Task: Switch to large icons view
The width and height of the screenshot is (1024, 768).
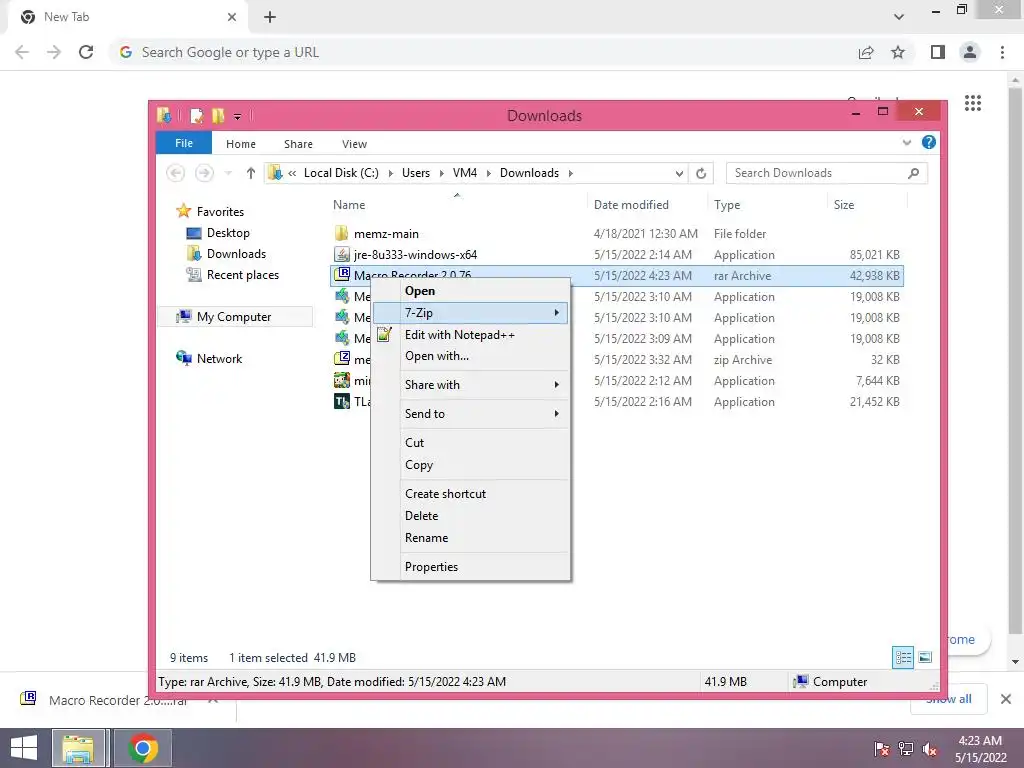Action: tap(925, 657)
